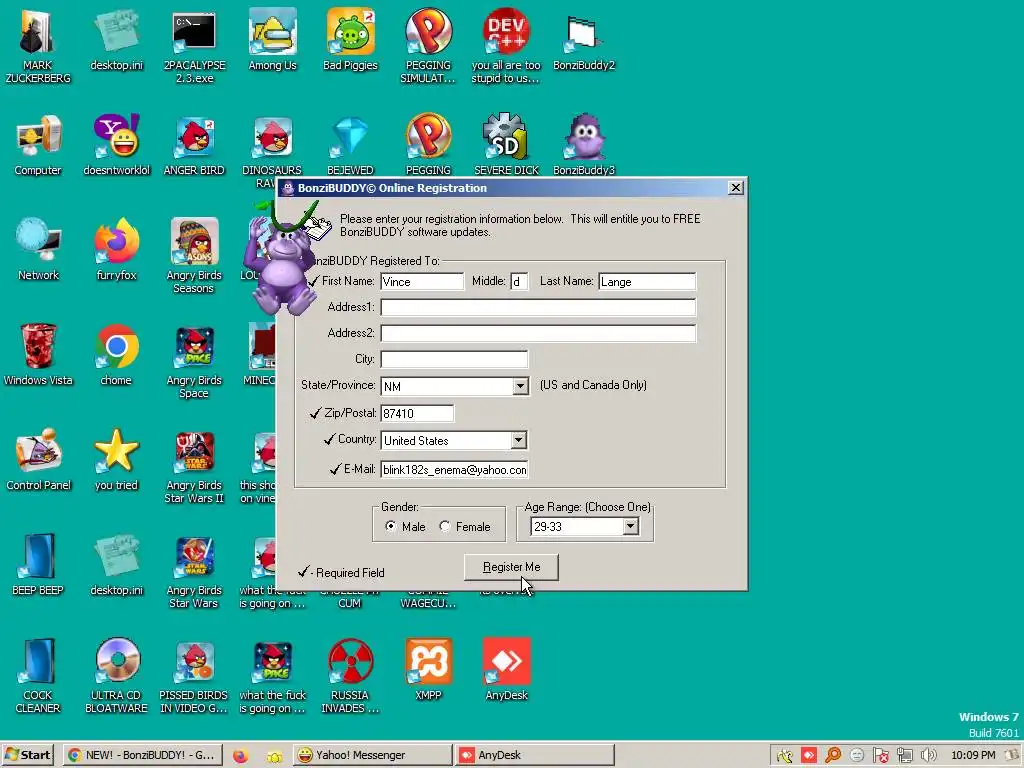Launch the XMPP desktop icon
Viewport: 1024px width, 768px height.
[428, 669]
